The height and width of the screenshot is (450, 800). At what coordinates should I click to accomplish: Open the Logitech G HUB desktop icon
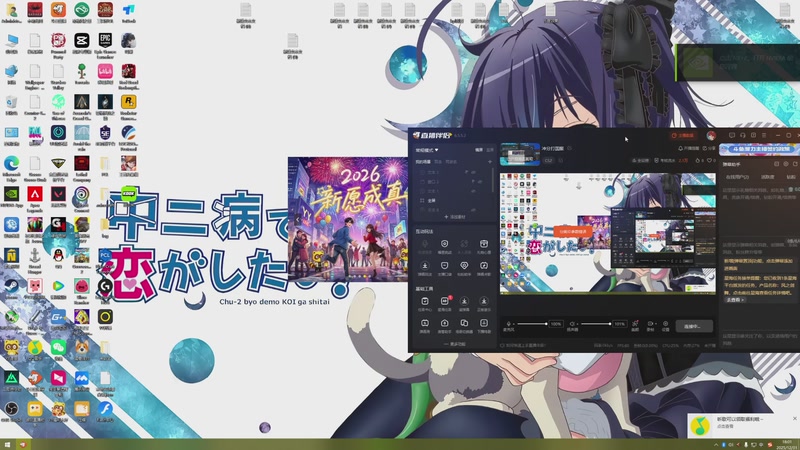[105, 286]
